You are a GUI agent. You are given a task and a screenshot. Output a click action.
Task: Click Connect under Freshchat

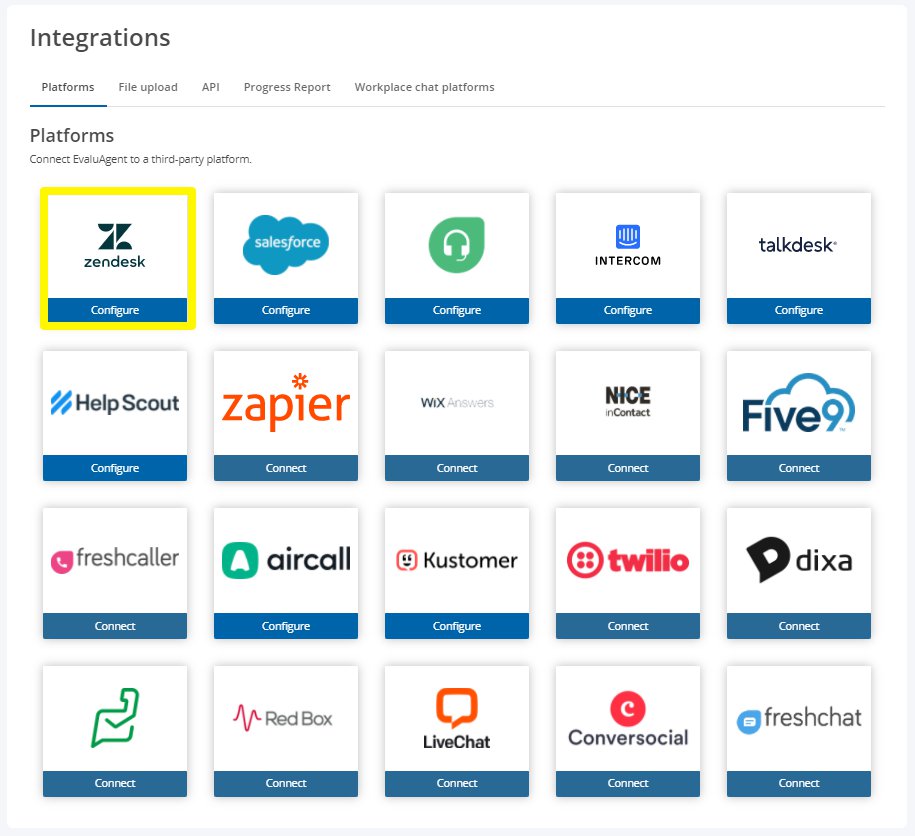click(798, 783)
